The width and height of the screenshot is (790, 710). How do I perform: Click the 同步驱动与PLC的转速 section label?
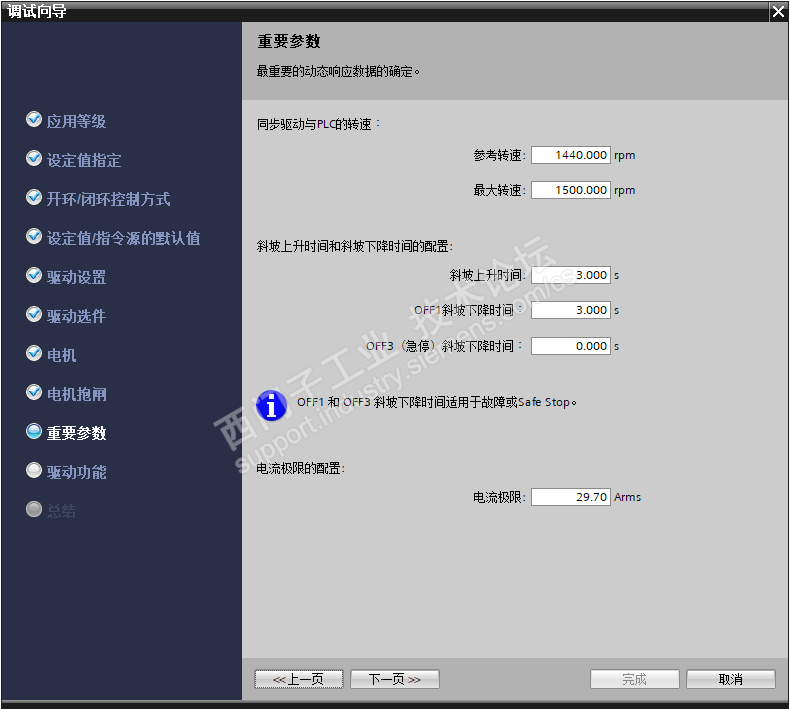point(318,124)
